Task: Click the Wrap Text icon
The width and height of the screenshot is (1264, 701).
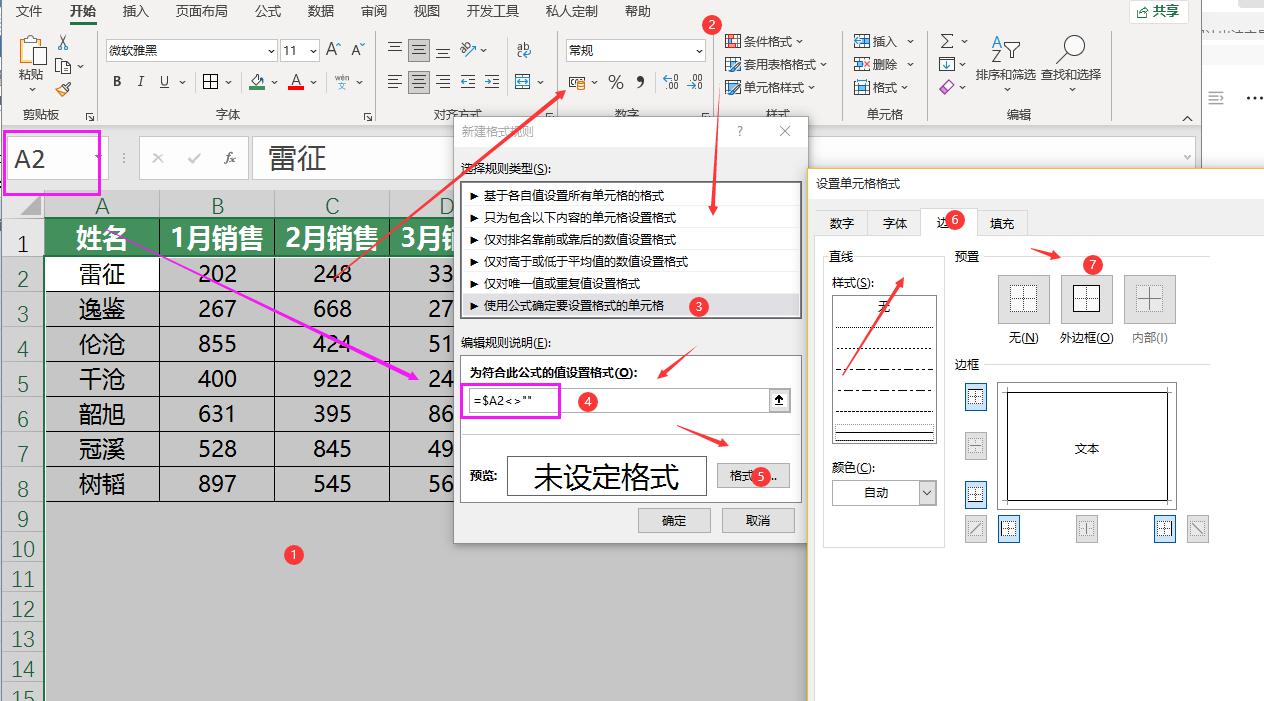Action: tap(523, 49)
